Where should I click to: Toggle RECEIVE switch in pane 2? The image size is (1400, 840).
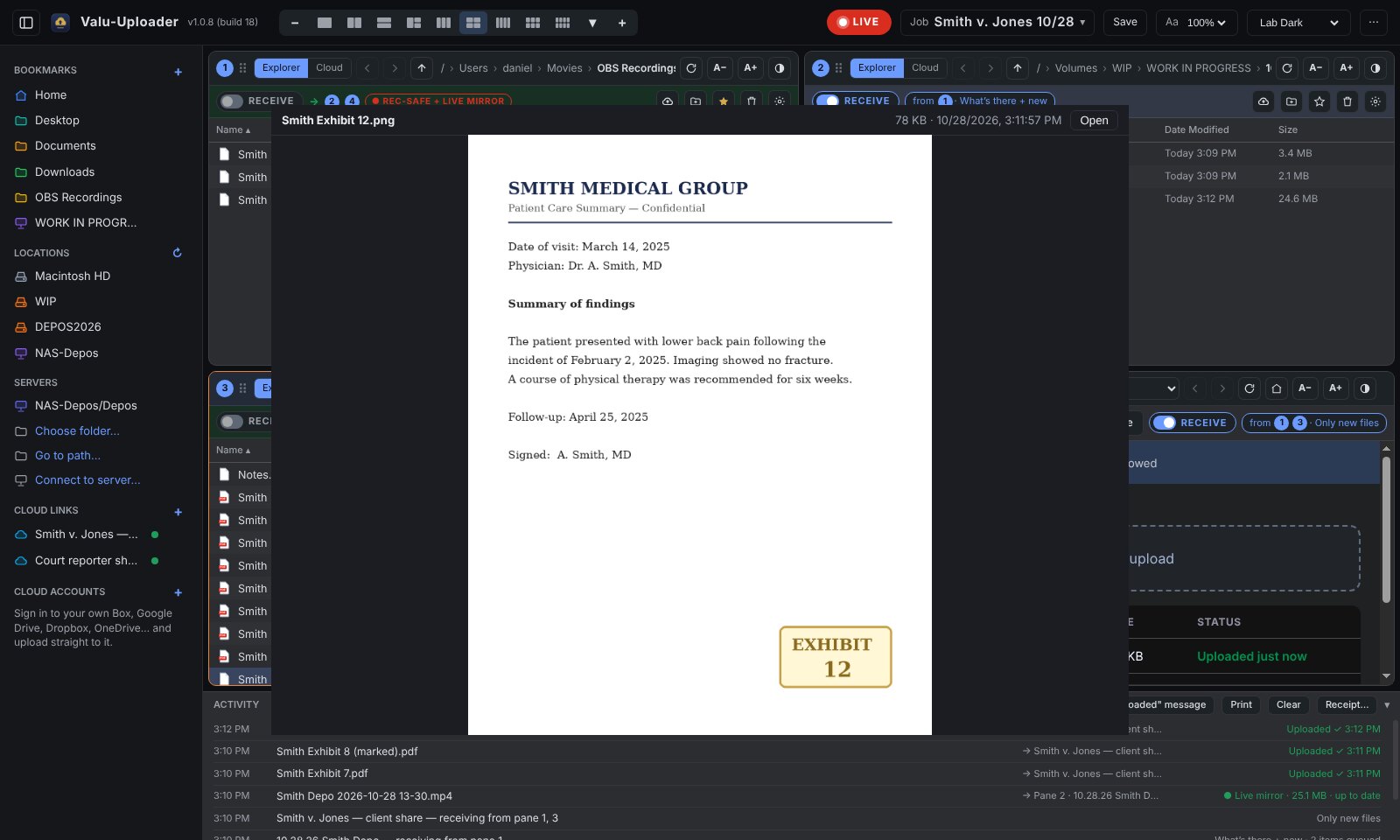click(828, 101)
